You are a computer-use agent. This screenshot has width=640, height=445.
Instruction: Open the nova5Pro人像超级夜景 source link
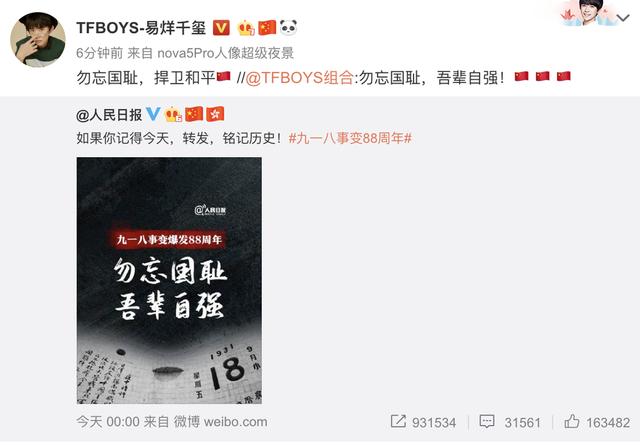click(x=226, y=53)
